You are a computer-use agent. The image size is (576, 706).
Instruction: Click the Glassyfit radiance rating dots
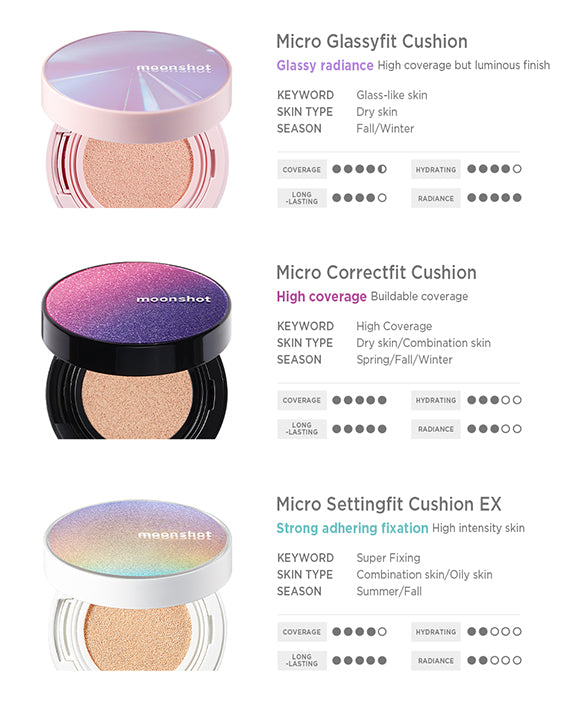click(x=494, y=198)
